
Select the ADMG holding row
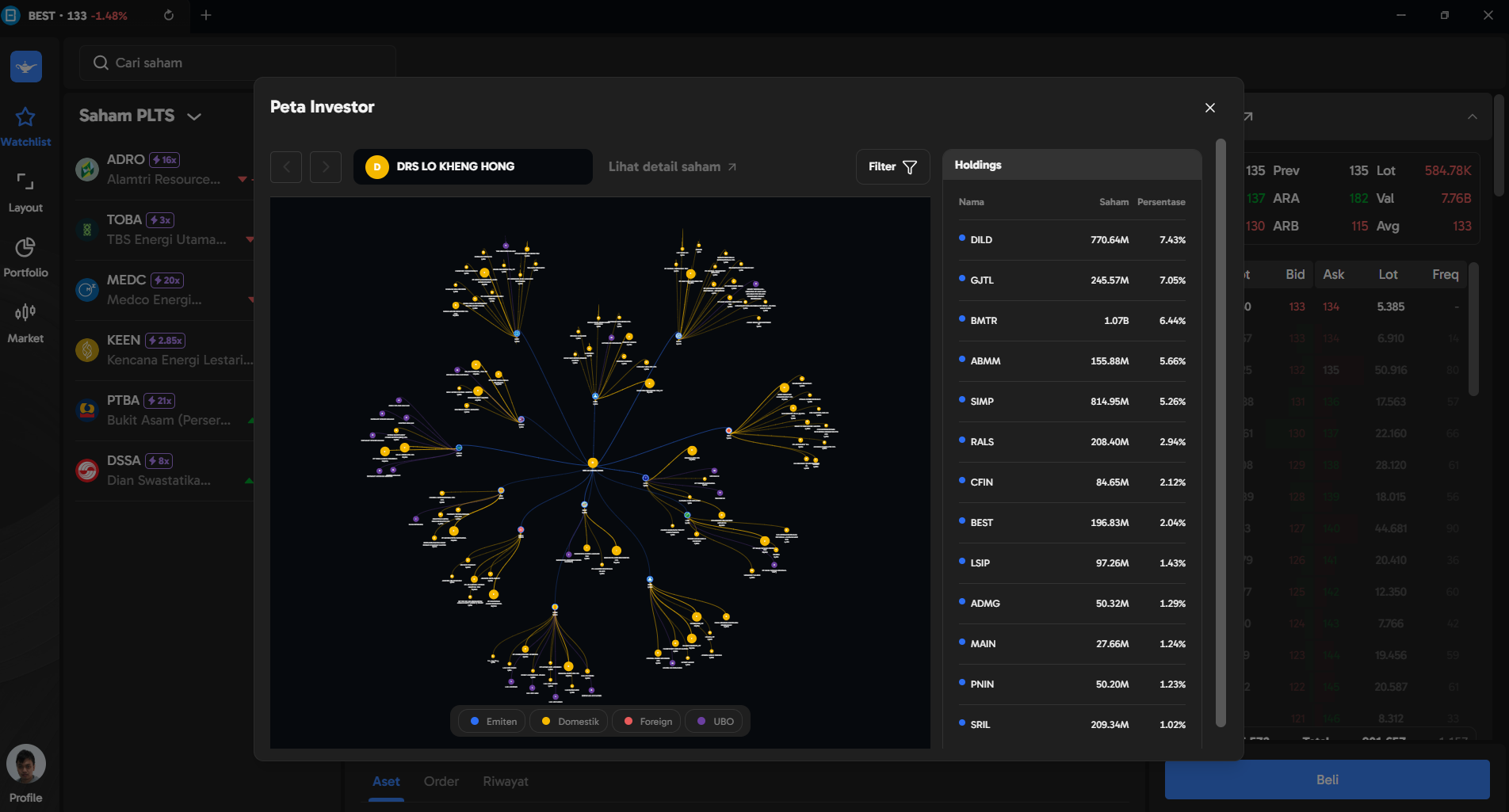click(1072, 604)
